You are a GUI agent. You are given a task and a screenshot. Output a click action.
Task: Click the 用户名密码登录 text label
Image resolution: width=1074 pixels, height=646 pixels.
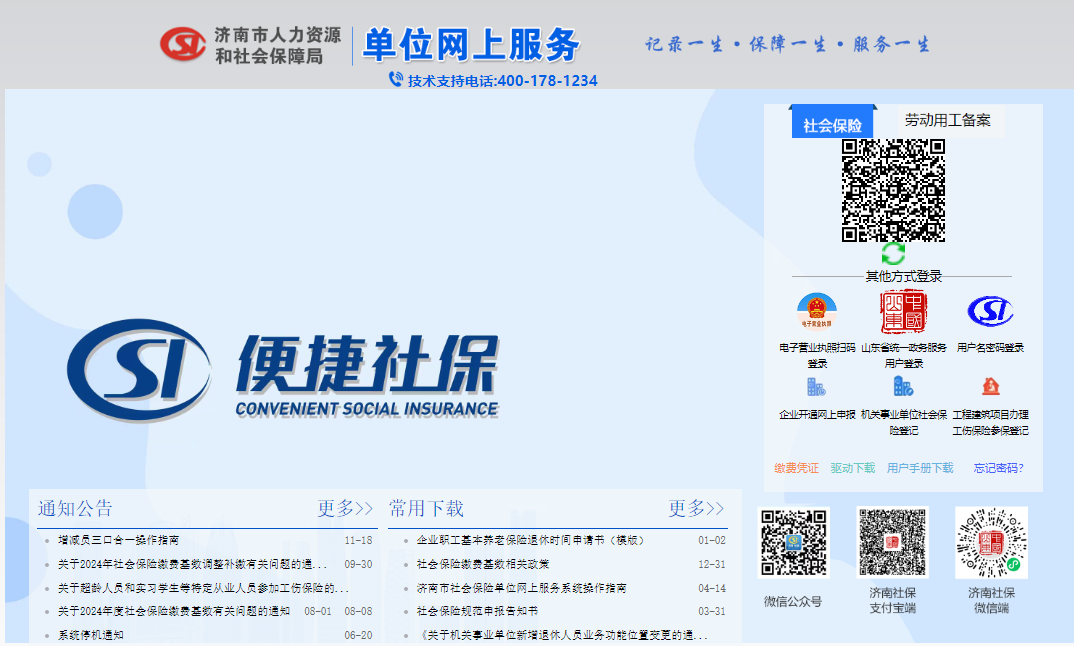(990, 347)
